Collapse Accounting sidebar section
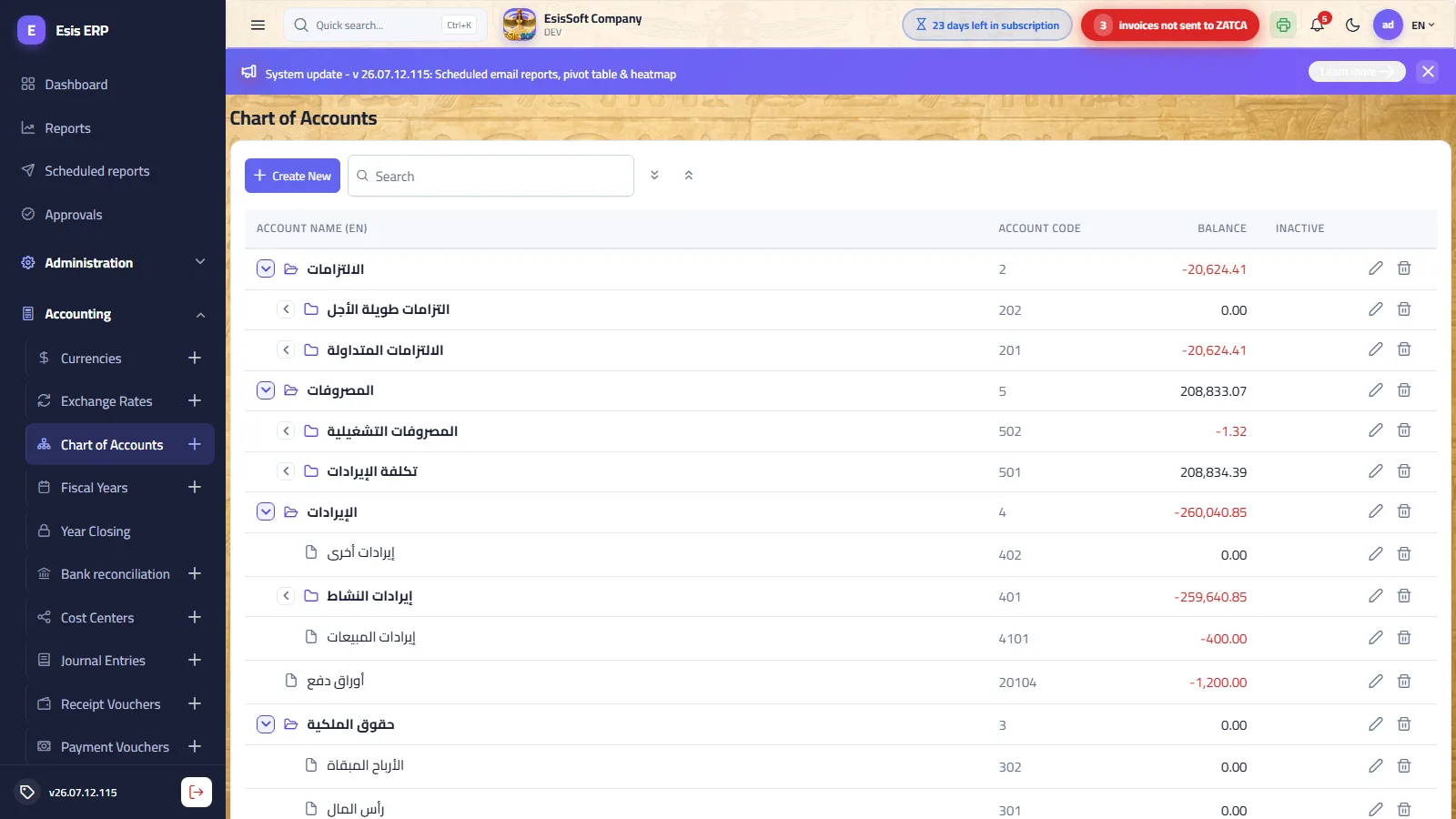 [x=113, y=314]
